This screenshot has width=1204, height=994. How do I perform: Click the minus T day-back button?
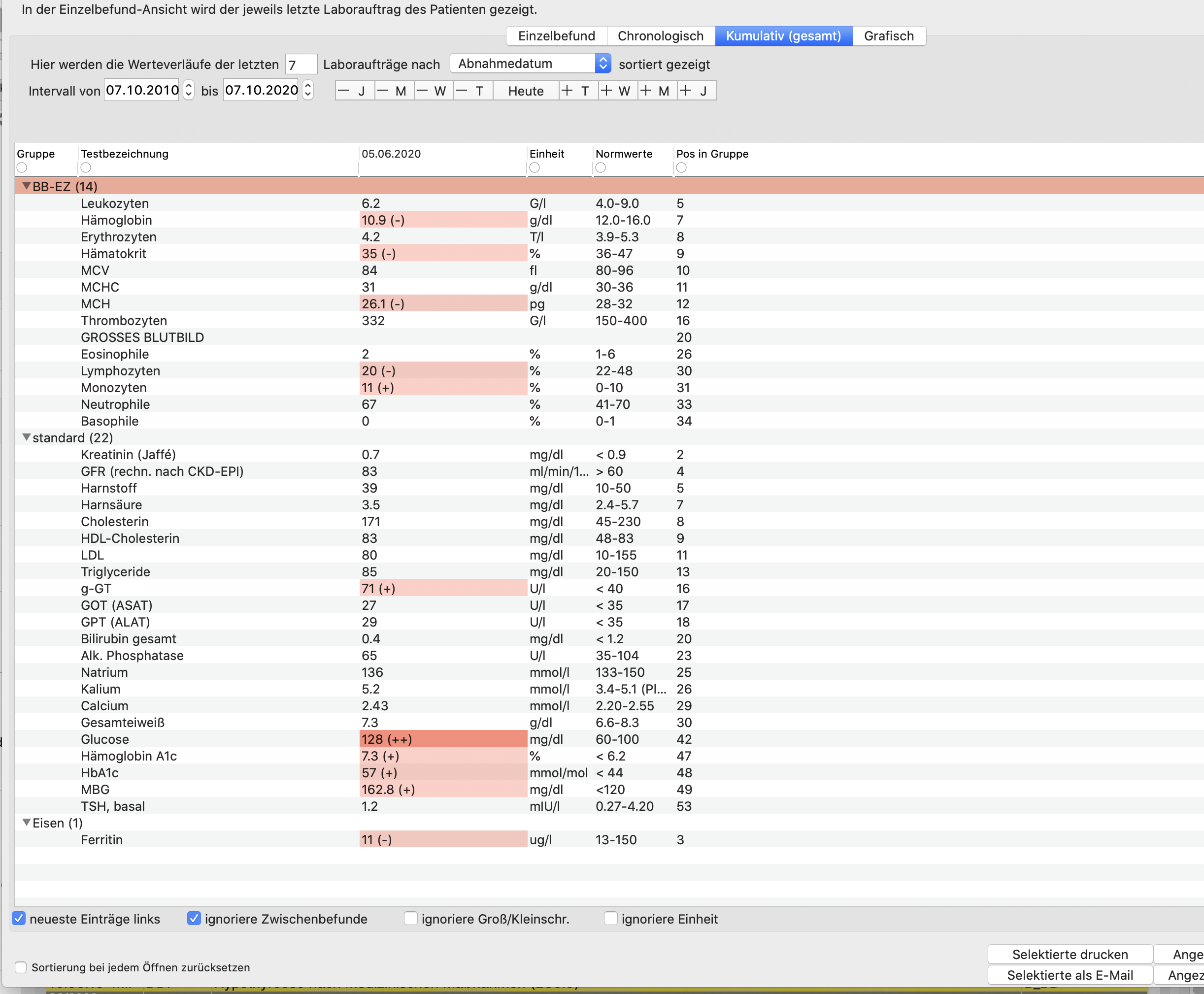[473, 91]
